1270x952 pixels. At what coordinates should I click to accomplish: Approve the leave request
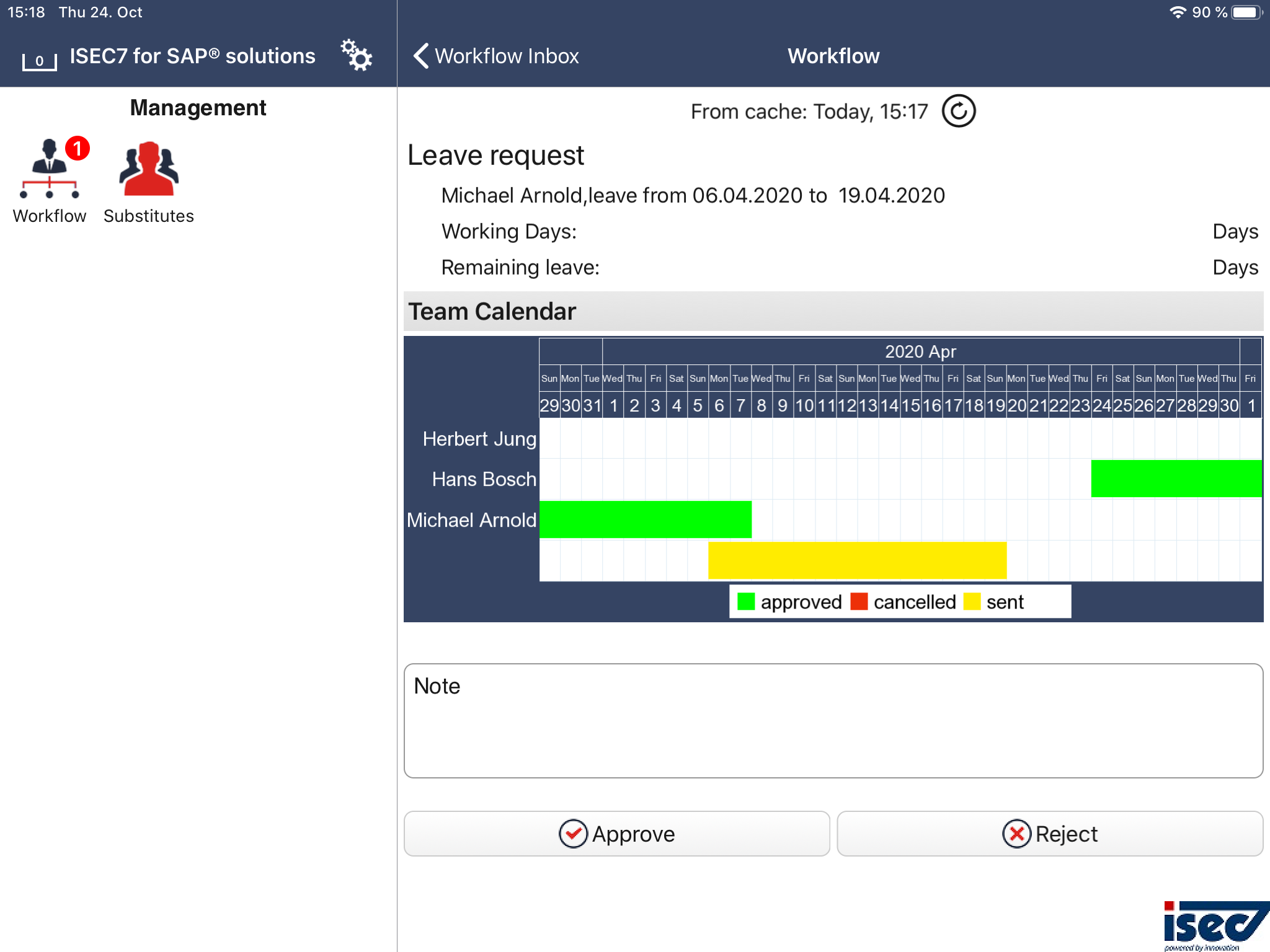pyautogui.click(x=616, y=834)
